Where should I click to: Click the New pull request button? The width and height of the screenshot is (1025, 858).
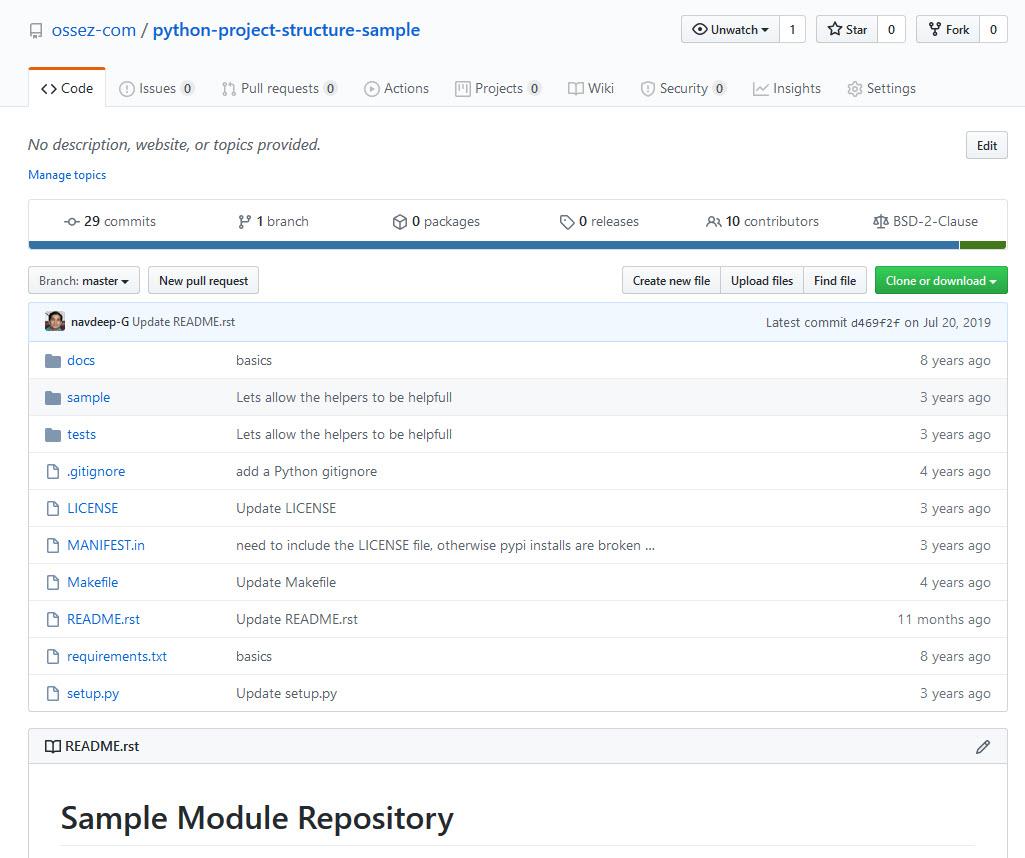(203, 280)
